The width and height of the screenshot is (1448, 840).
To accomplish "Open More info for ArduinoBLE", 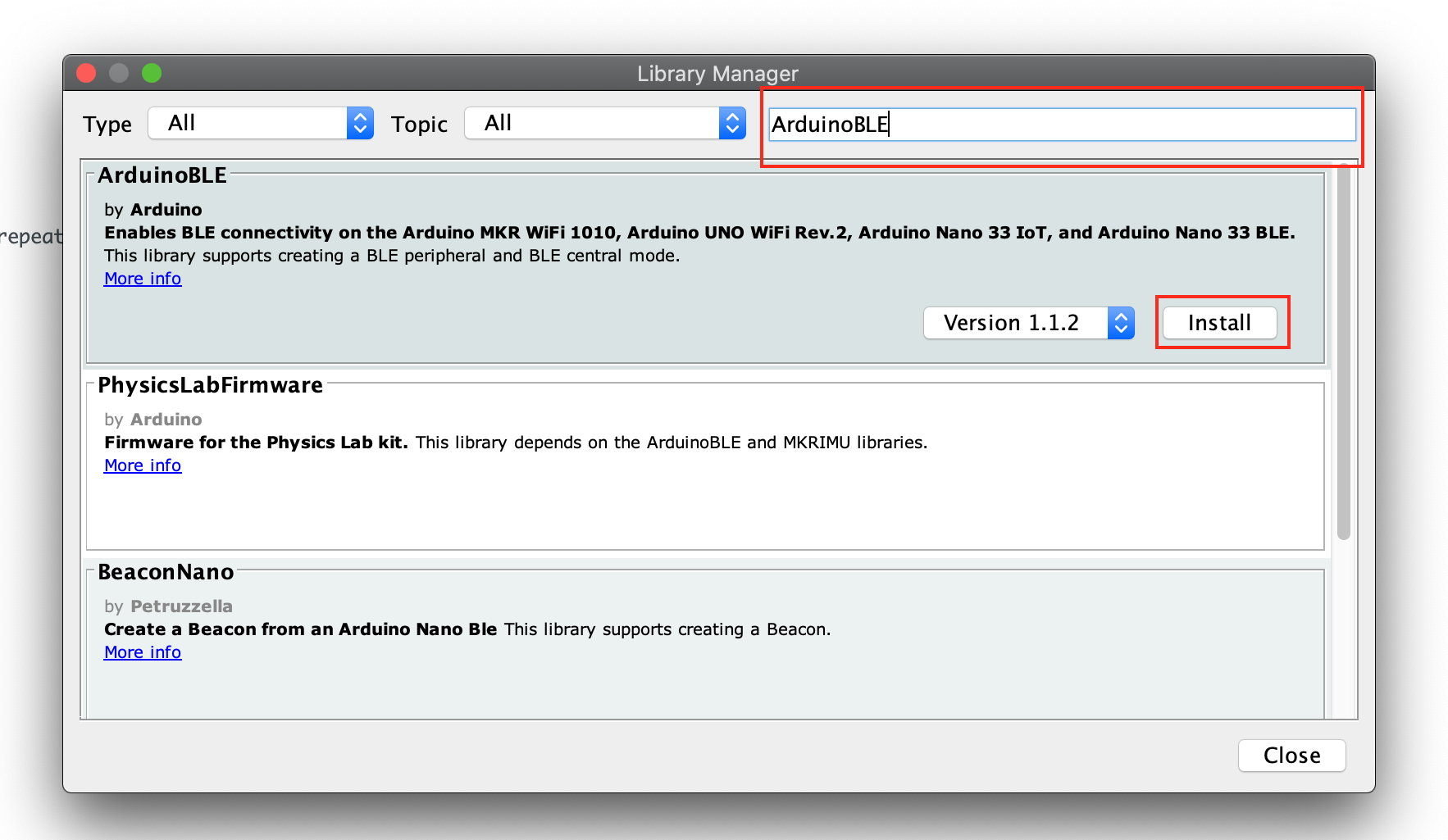I will 142,279.
